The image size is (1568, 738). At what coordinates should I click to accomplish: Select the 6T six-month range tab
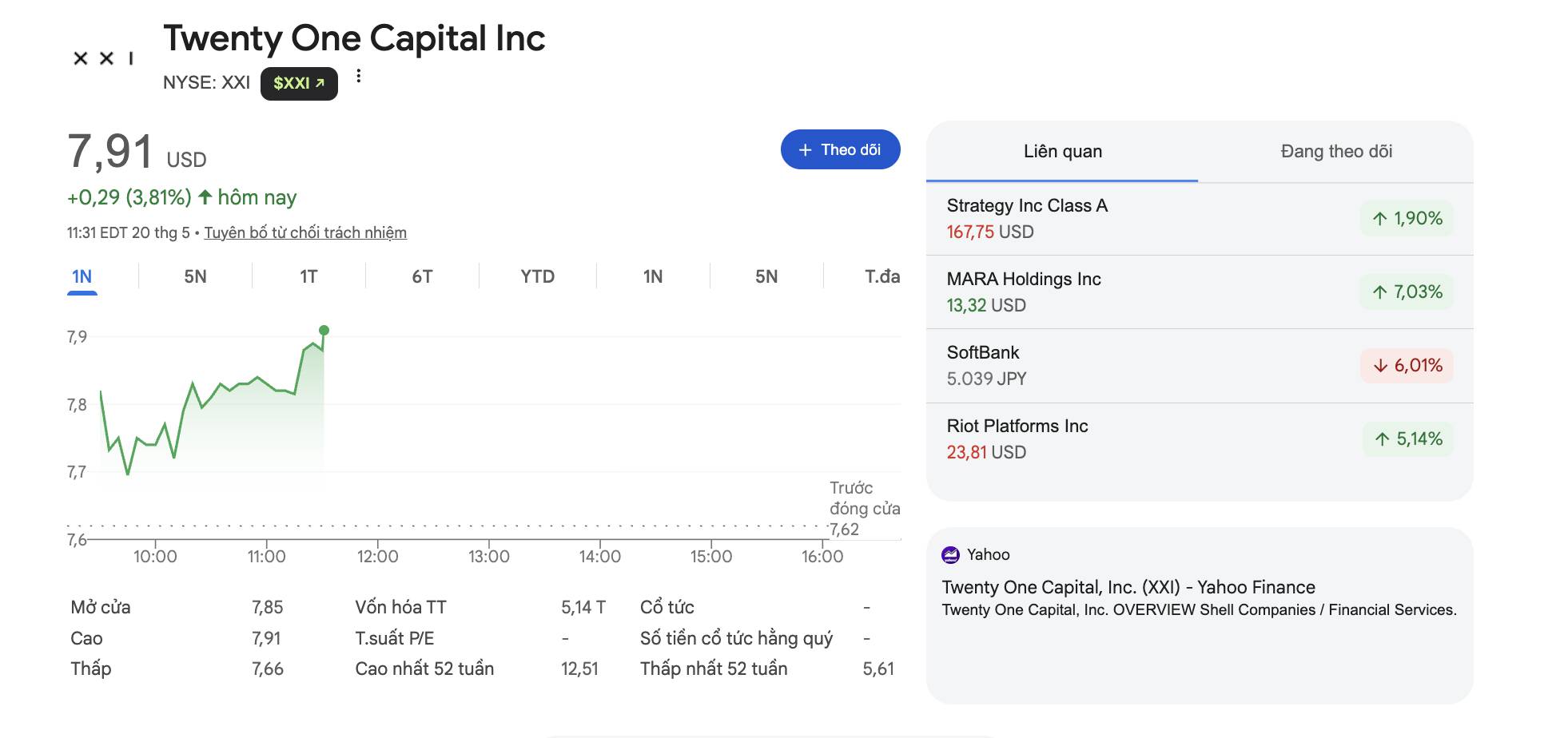[422, 277]
